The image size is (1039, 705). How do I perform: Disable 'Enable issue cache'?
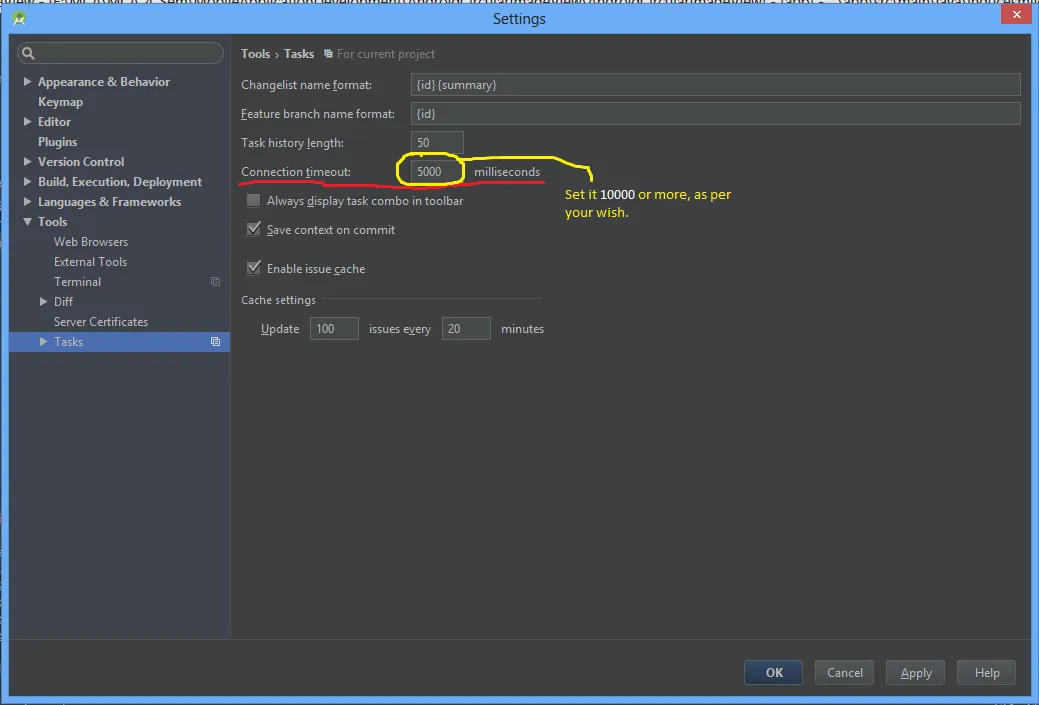253,268
